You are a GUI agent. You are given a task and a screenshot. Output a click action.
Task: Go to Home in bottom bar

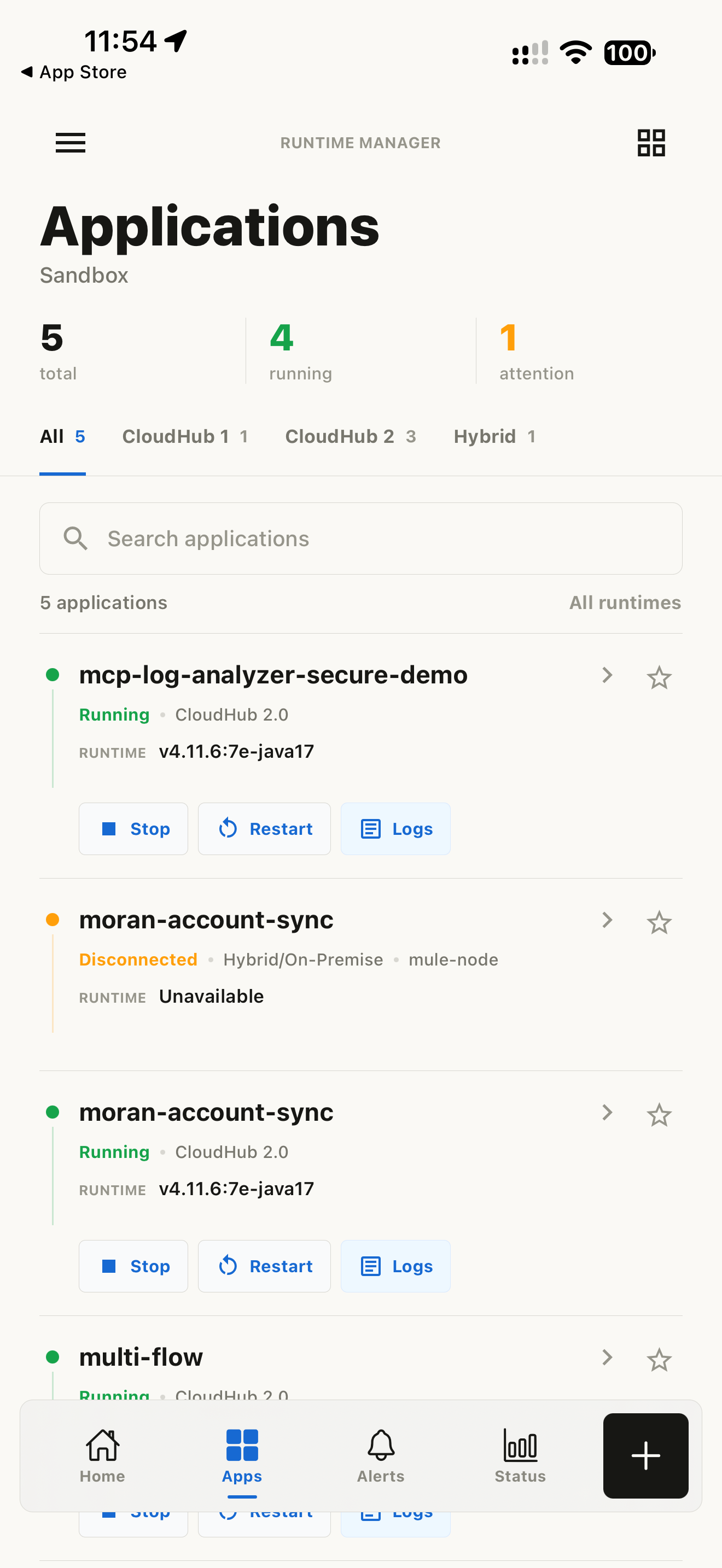102,1456
